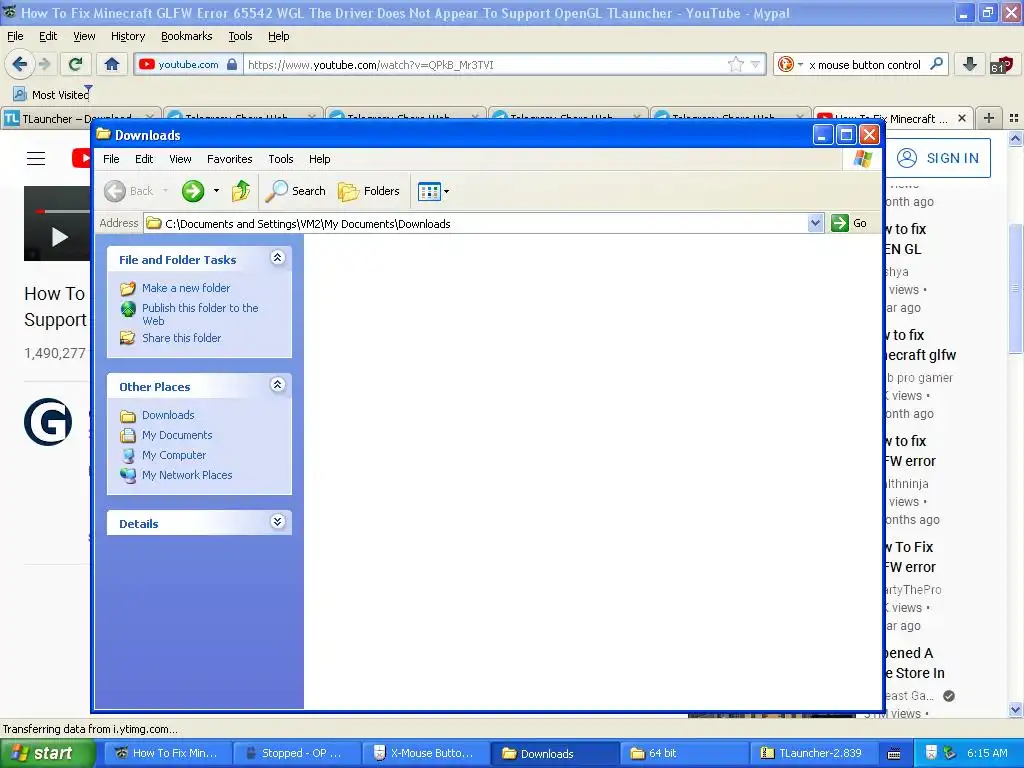
Task: Open the Tools menu in Downloads window
Action: tap(280, 159)
